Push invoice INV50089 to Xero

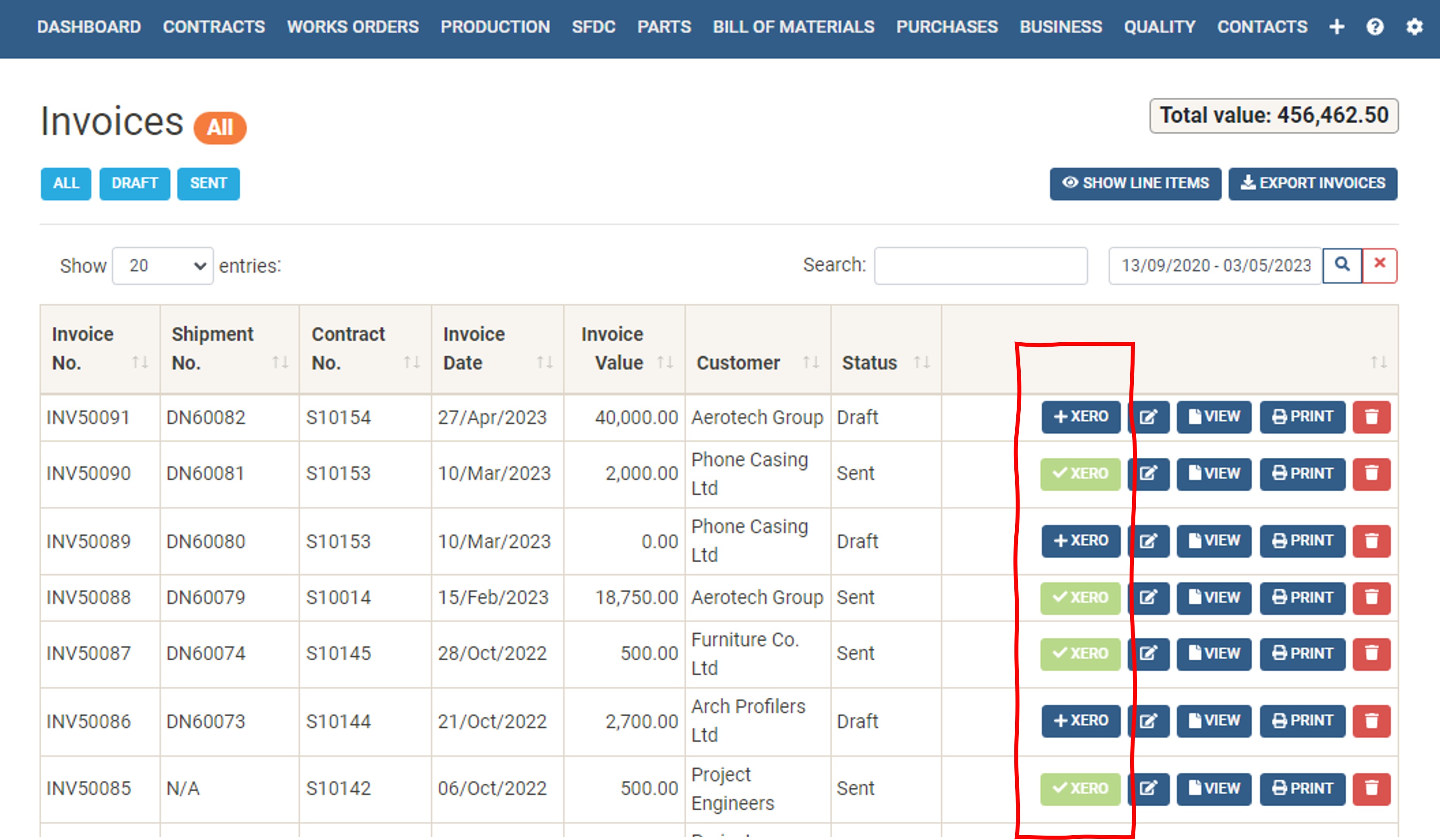pyautogui.click(x=1081, y=541)
